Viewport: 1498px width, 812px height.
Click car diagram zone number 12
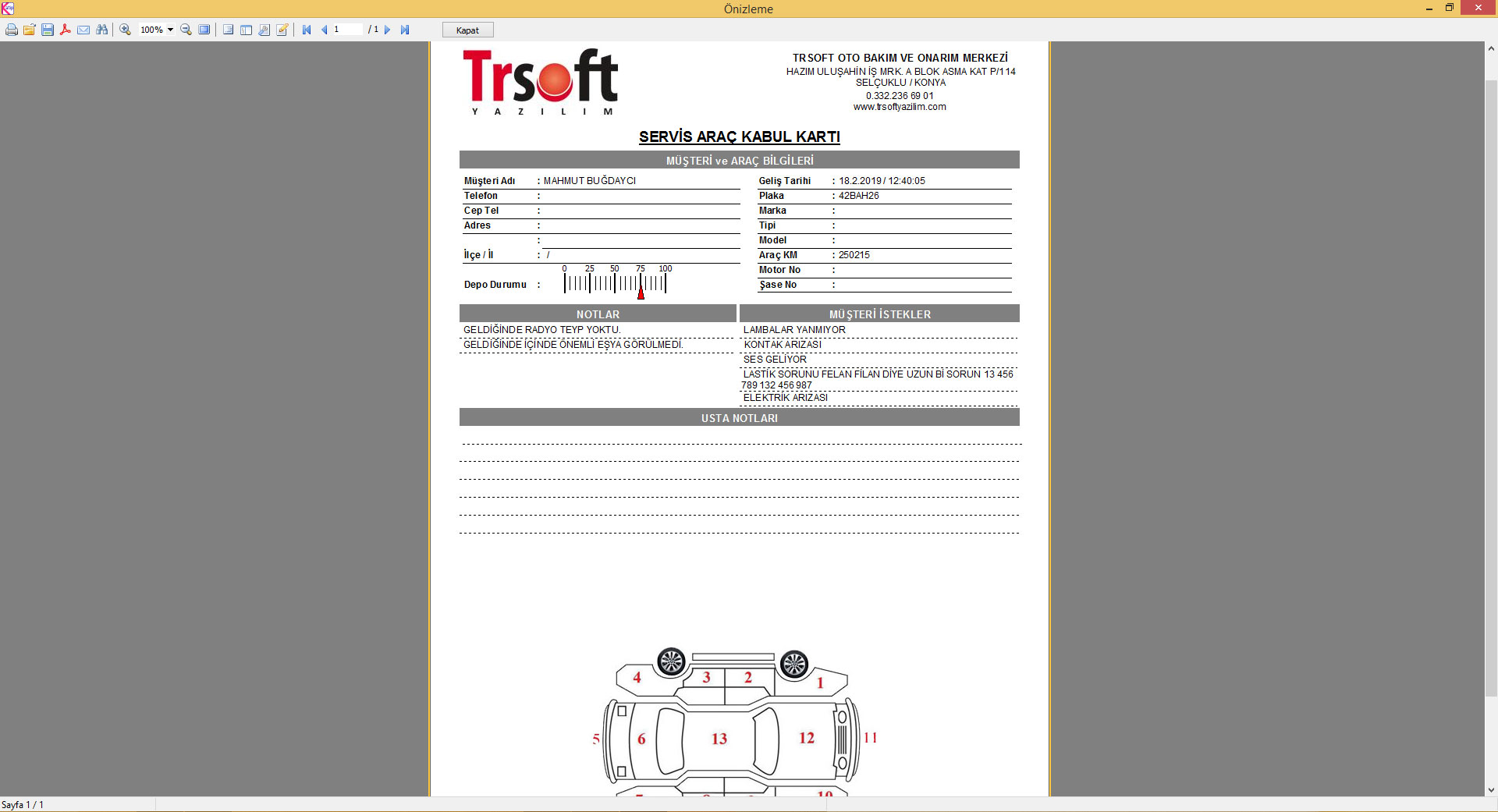(x=807, y=738)
